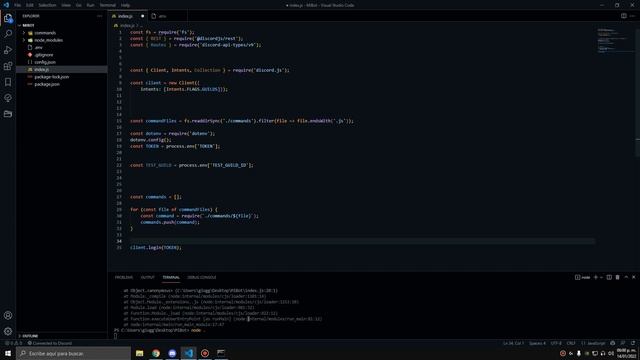Click the split editor right icon

pyautogui.click(x=624, y=16)
